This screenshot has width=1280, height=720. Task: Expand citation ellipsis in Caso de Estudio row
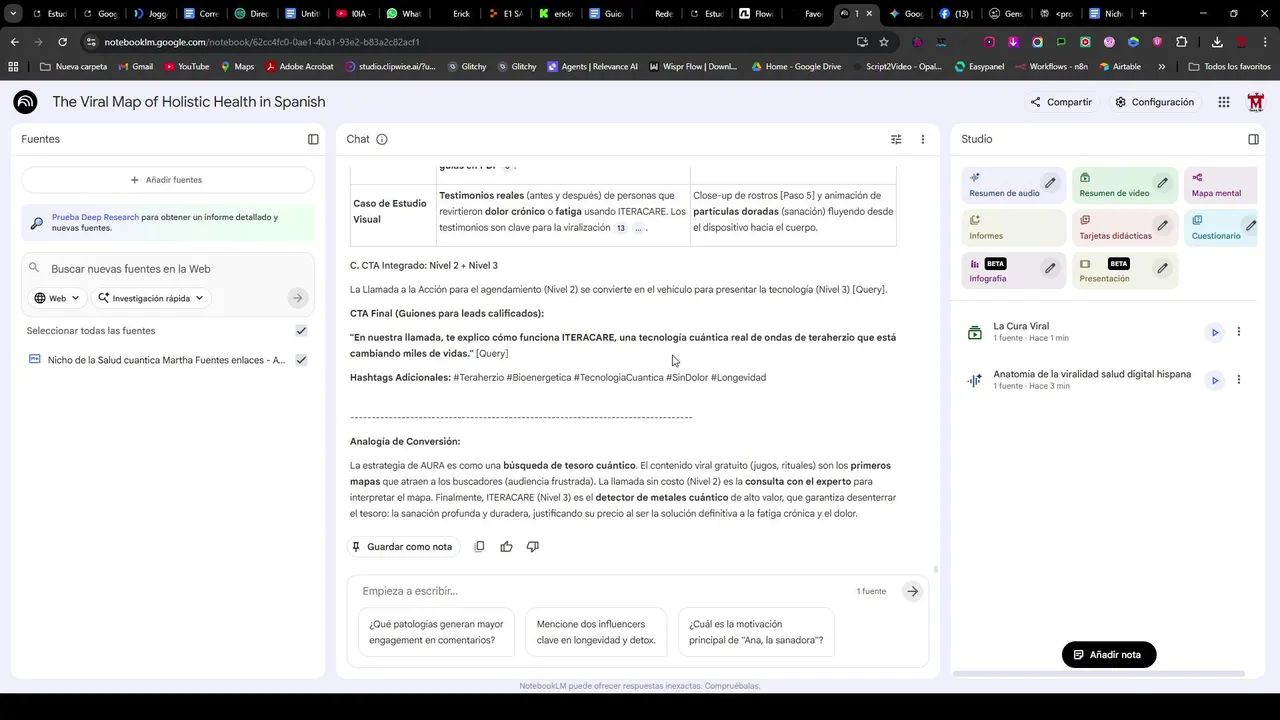[638, 228]
